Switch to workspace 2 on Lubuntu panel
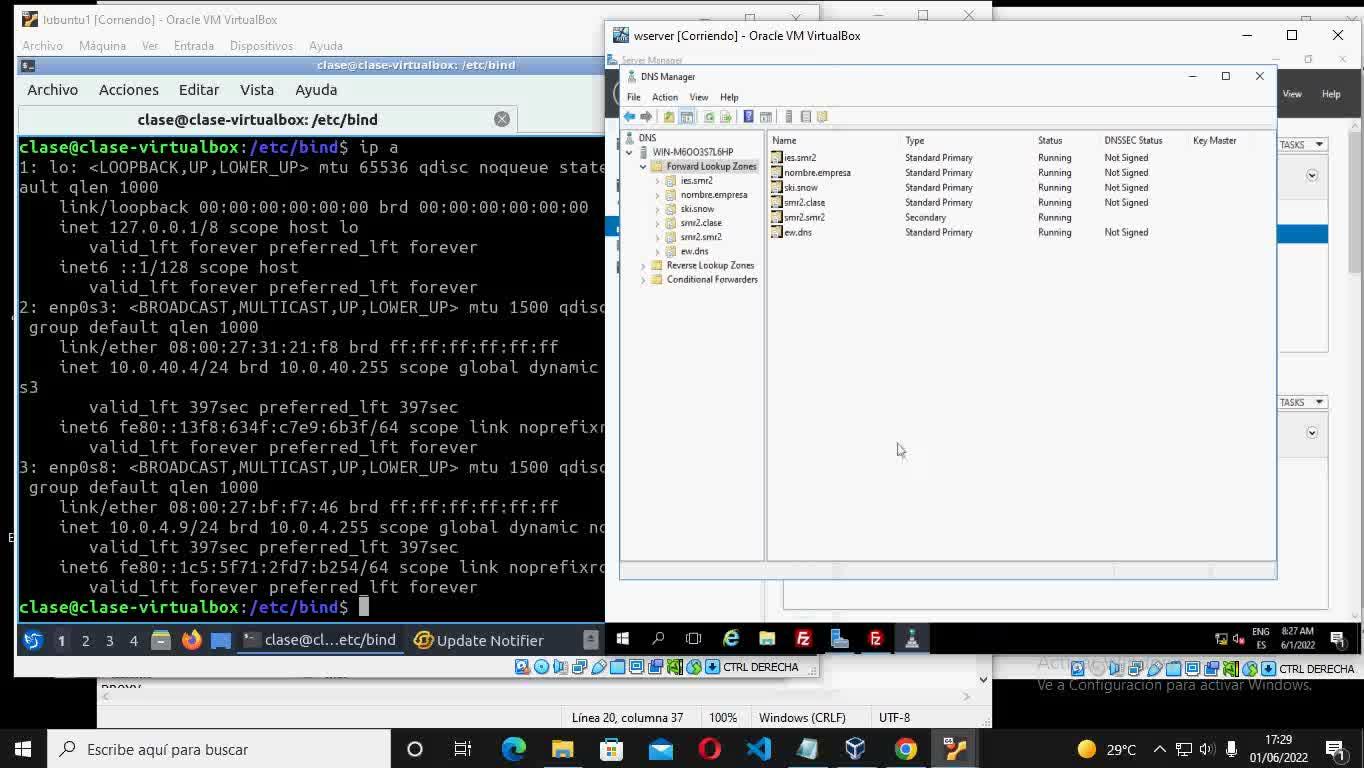This screenshot has width=1364, height=768. pyautogui.click(x=85, y=640)
